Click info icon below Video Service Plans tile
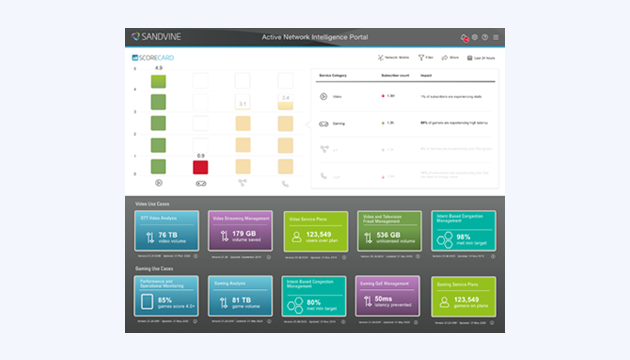630x360 pixels. [344, 258]
